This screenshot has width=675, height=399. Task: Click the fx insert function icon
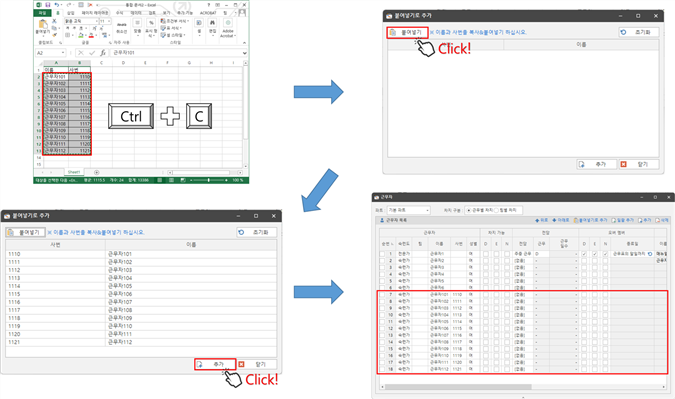point(102,53)
